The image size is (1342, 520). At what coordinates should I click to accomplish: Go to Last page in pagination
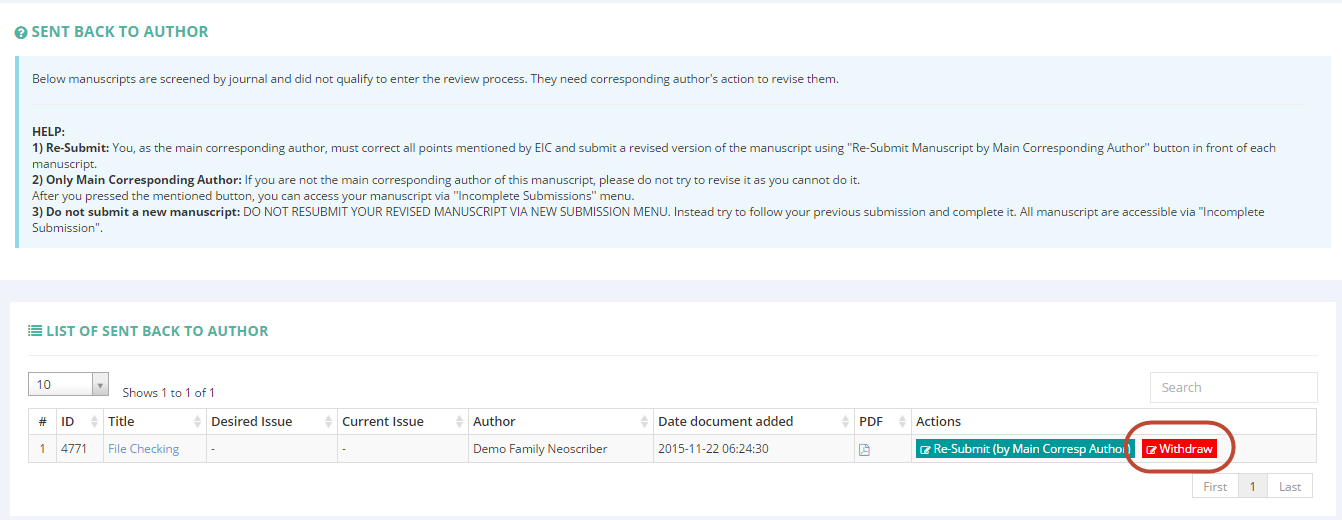click(x=1290, y=486)
